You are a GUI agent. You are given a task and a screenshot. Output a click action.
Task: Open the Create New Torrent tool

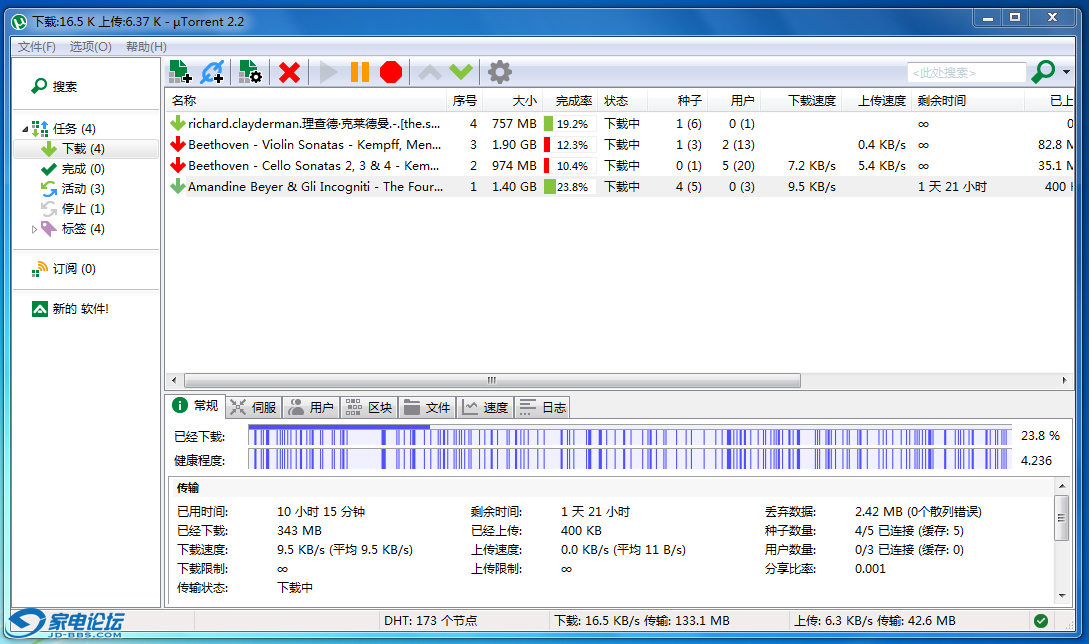(250, 72)
